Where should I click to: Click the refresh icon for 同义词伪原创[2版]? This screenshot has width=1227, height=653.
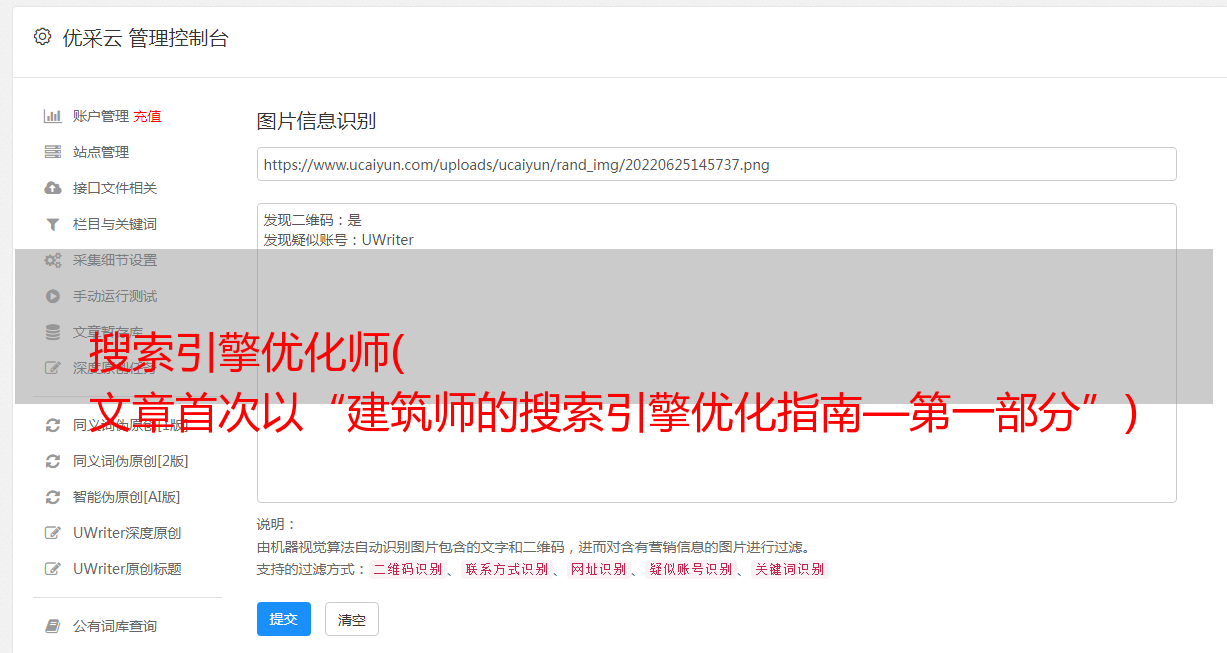click(x=53, y=461)
